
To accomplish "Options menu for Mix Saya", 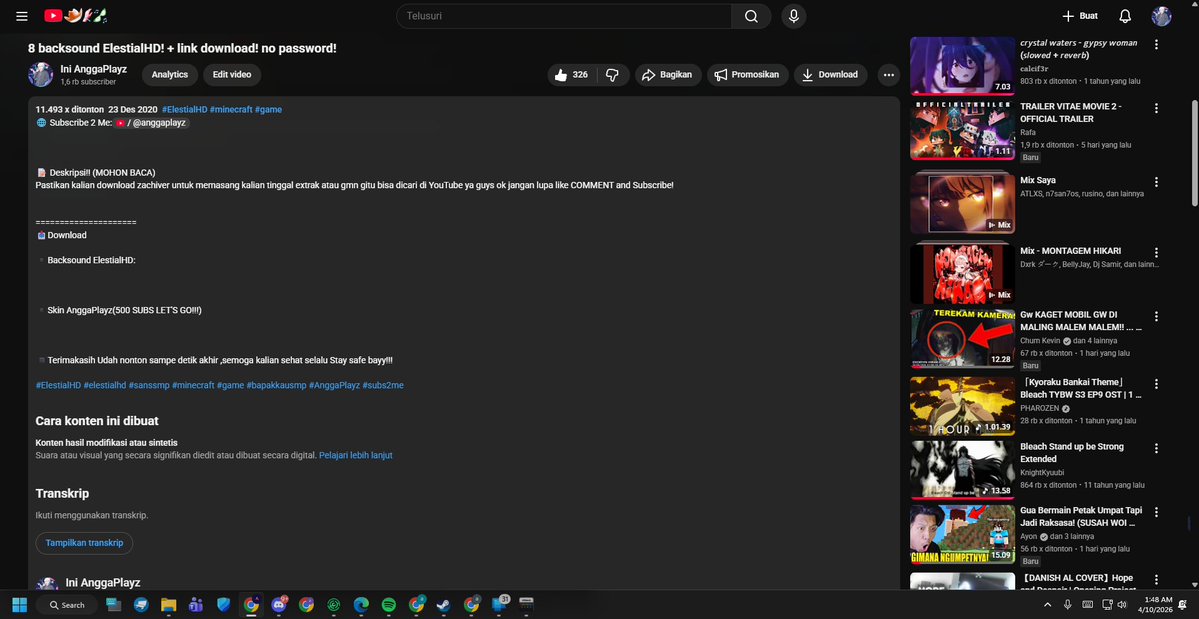I will tap(1156, 182).
